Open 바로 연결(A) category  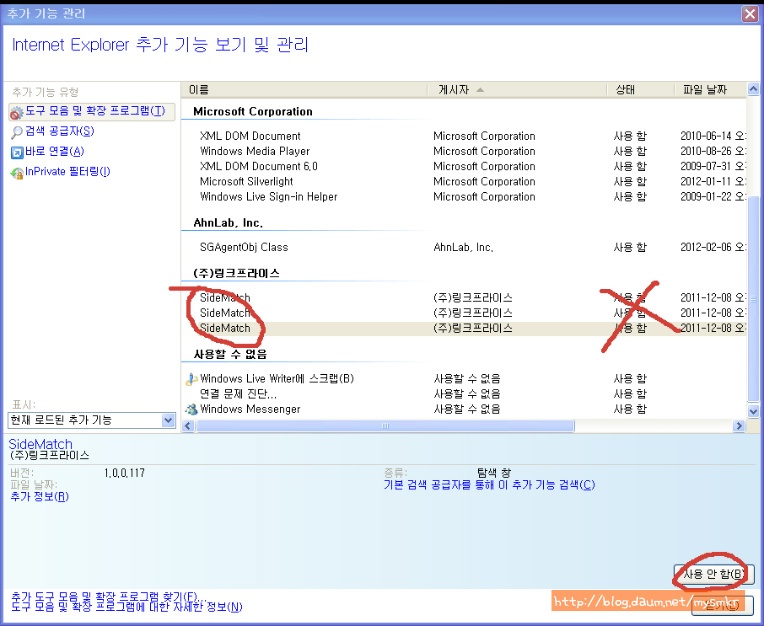pyautogui.click(x=55, y=152)
